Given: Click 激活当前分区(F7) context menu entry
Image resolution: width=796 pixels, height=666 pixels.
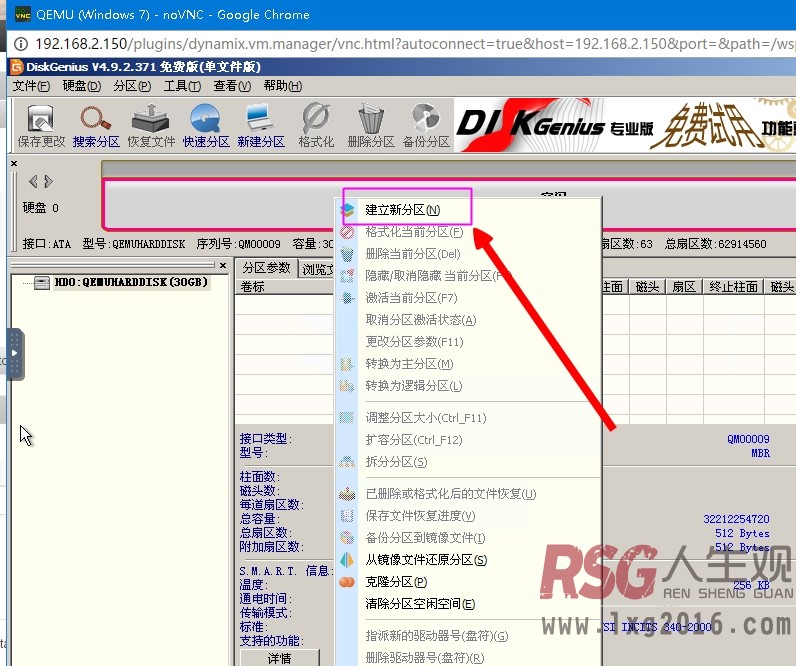Looking at the screenshot, I should coord(468,297).
